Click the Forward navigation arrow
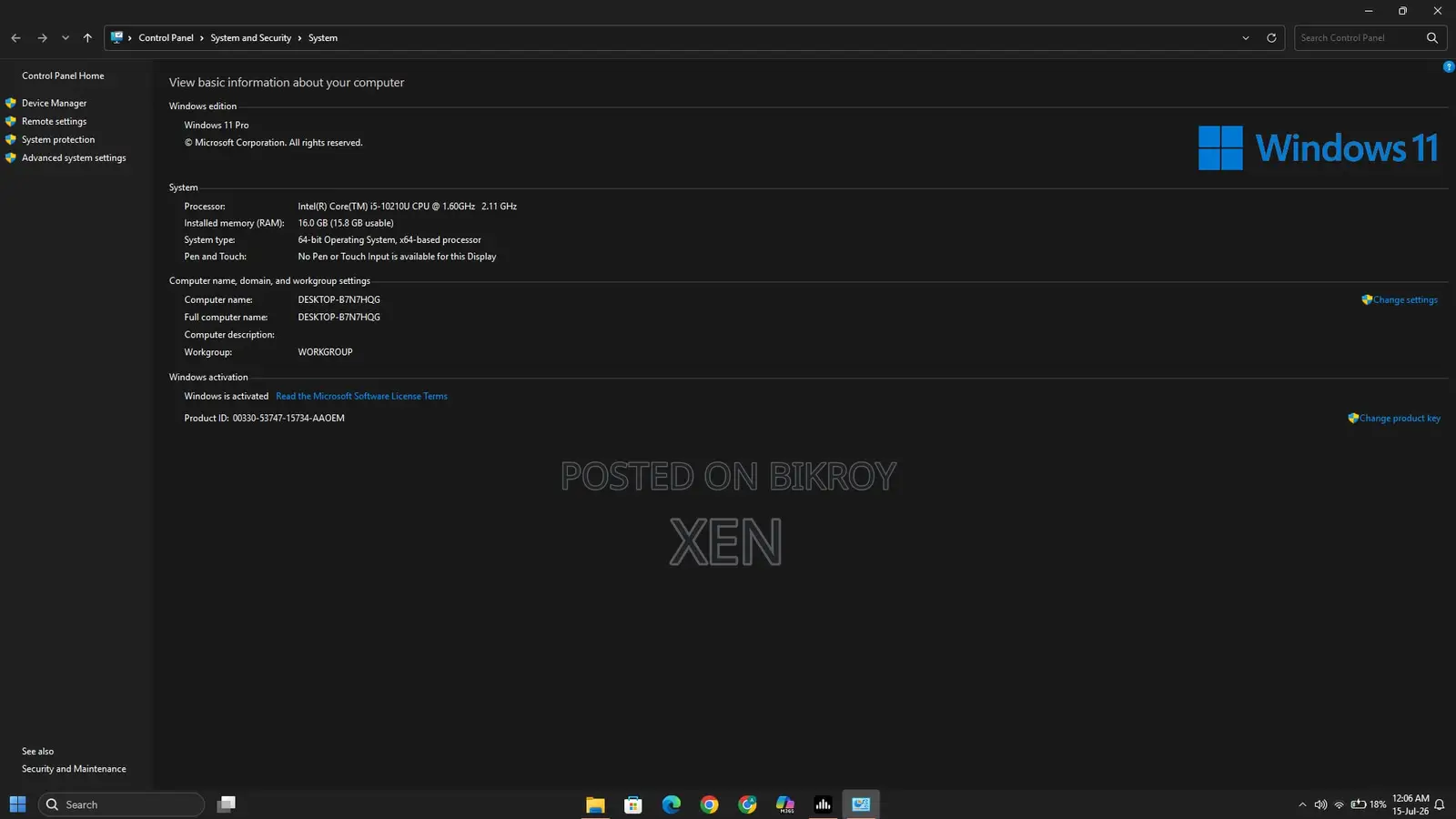 42,38
